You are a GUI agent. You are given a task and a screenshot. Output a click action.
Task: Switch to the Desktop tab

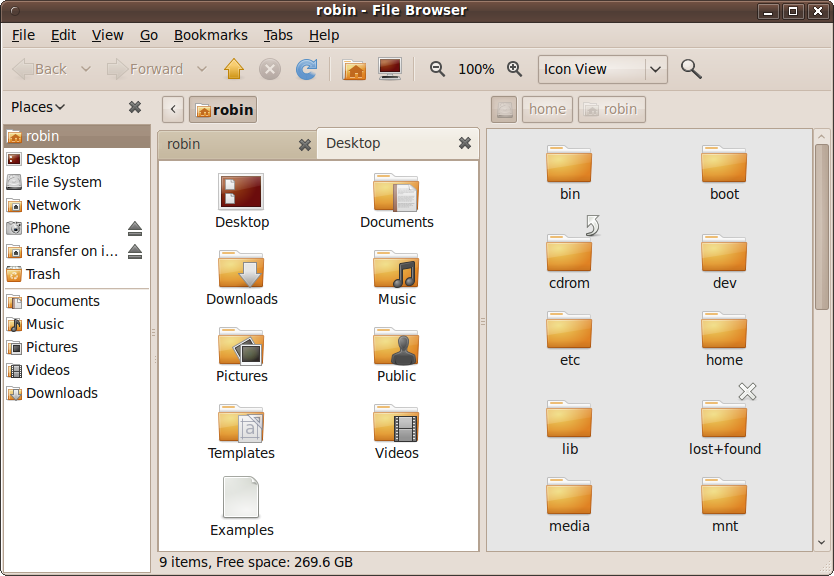coord(354,143)
